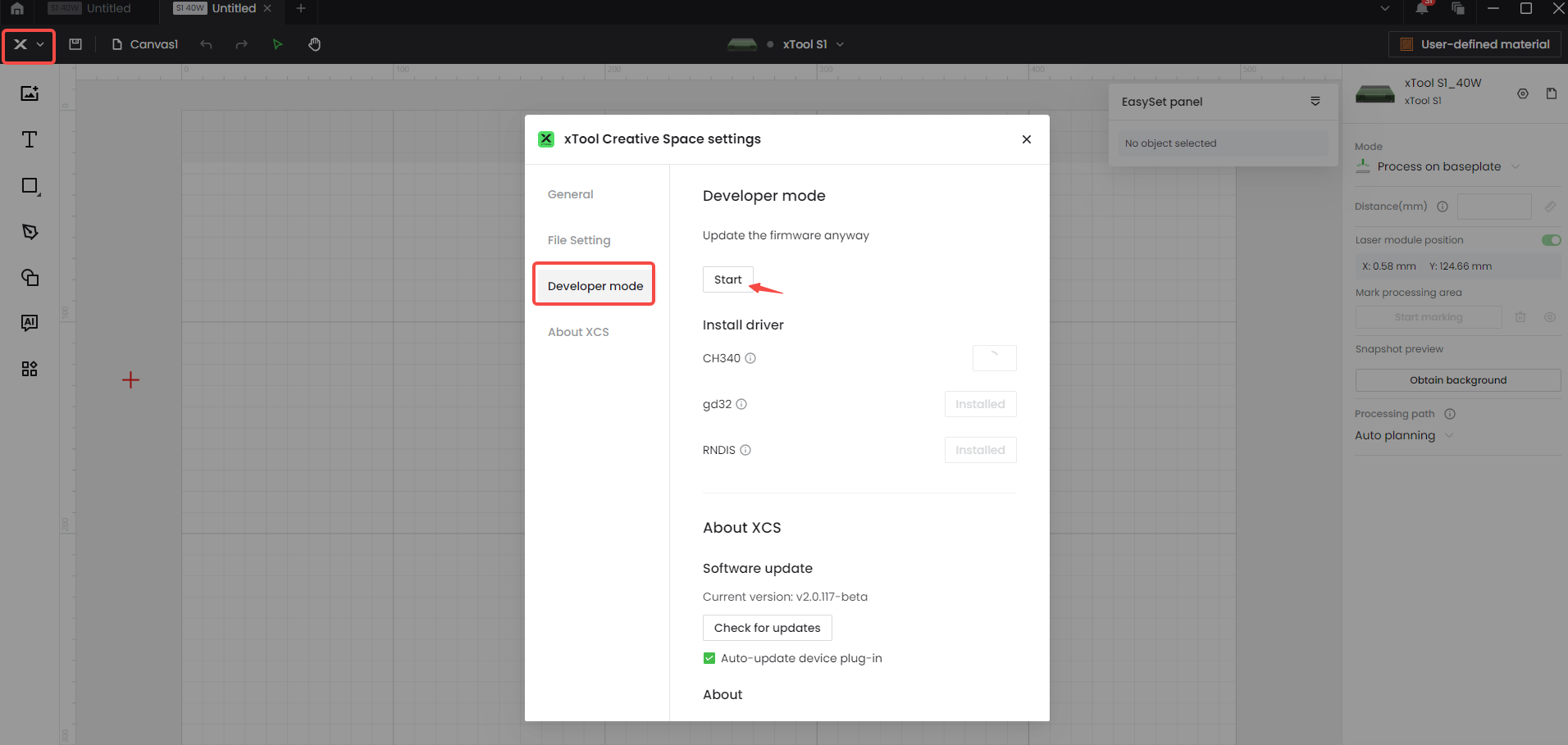This screenshot has width=1568, height=745.
Task: Open the General settings section
Action: click(x=571, y=194)
